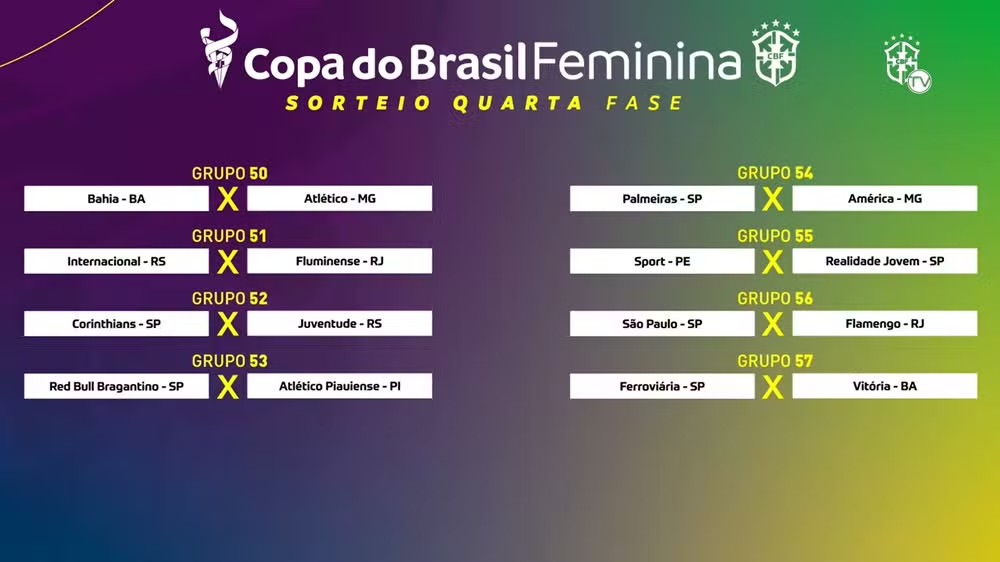1000x562 pixels.
Task: Click the Realidade Jovem - SP box
Action: pyautogui.click(x=885, y=261)
